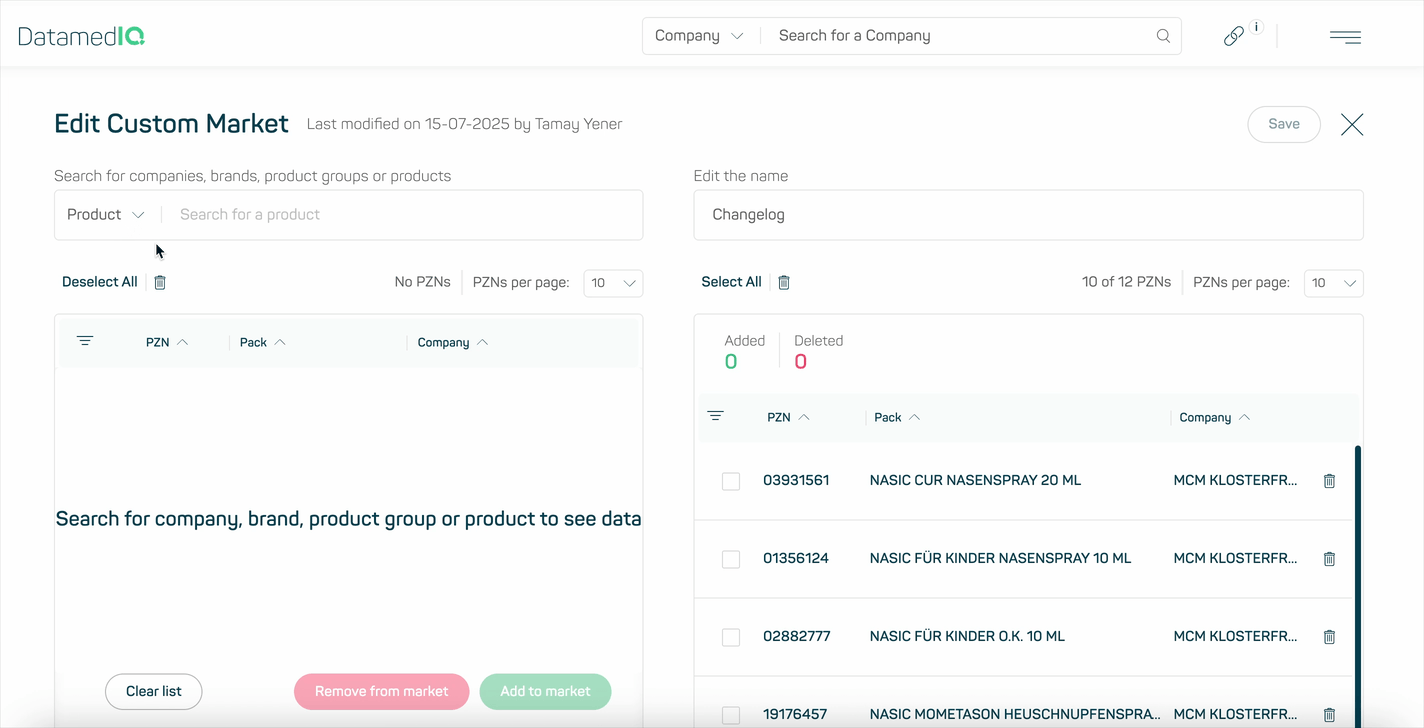The height and width of the screenshot is (728, 1424).
Task: Check the checkbox for PZN 02882777
Action: [730, 637]
